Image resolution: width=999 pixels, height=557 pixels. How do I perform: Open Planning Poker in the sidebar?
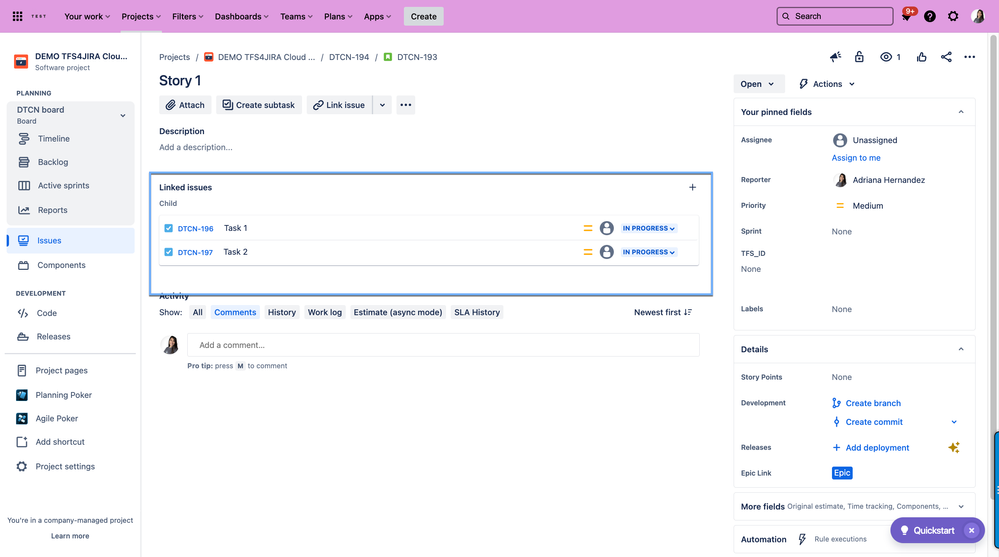pyautogui.click(x=63, y=395)
